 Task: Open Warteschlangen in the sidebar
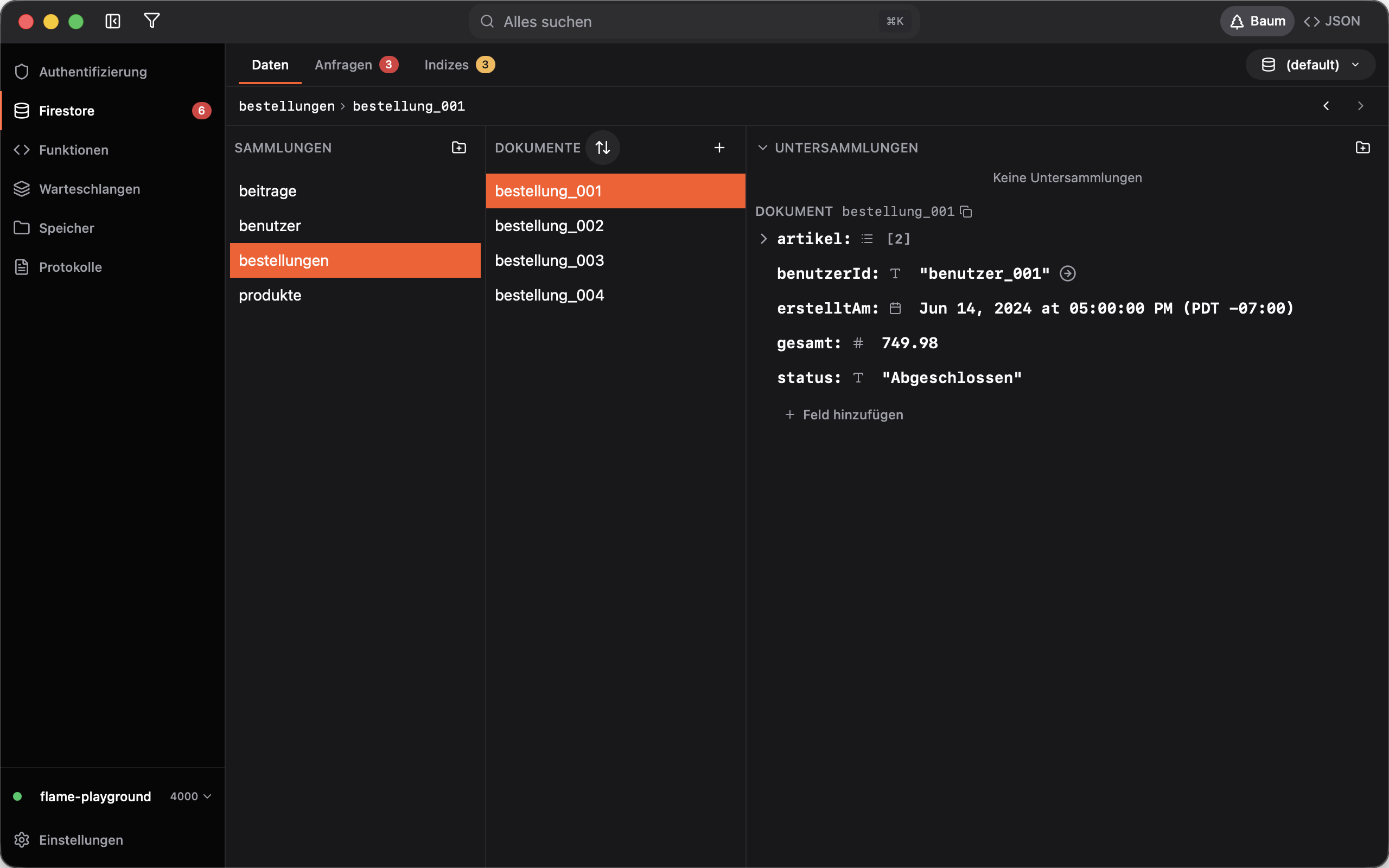click(x=112, y=189)
